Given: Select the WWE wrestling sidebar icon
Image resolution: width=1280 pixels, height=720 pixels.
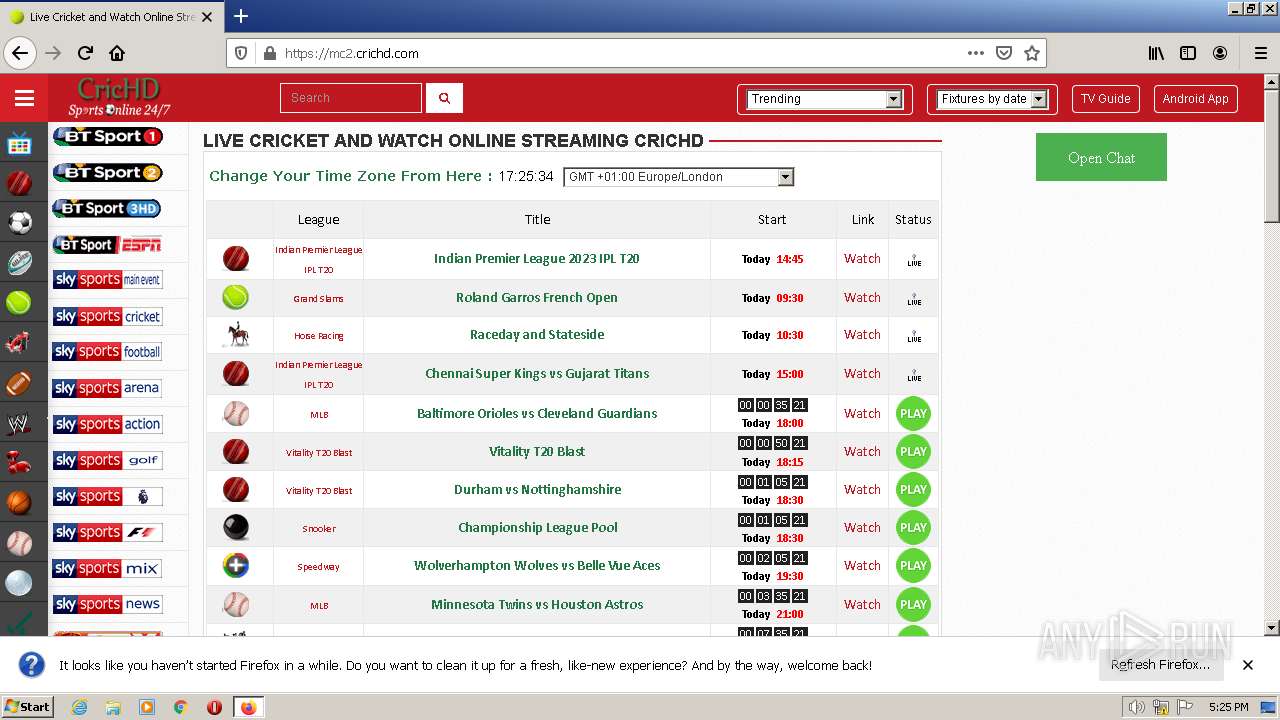Looking at the screenshot, I should [x=19, y=424].
